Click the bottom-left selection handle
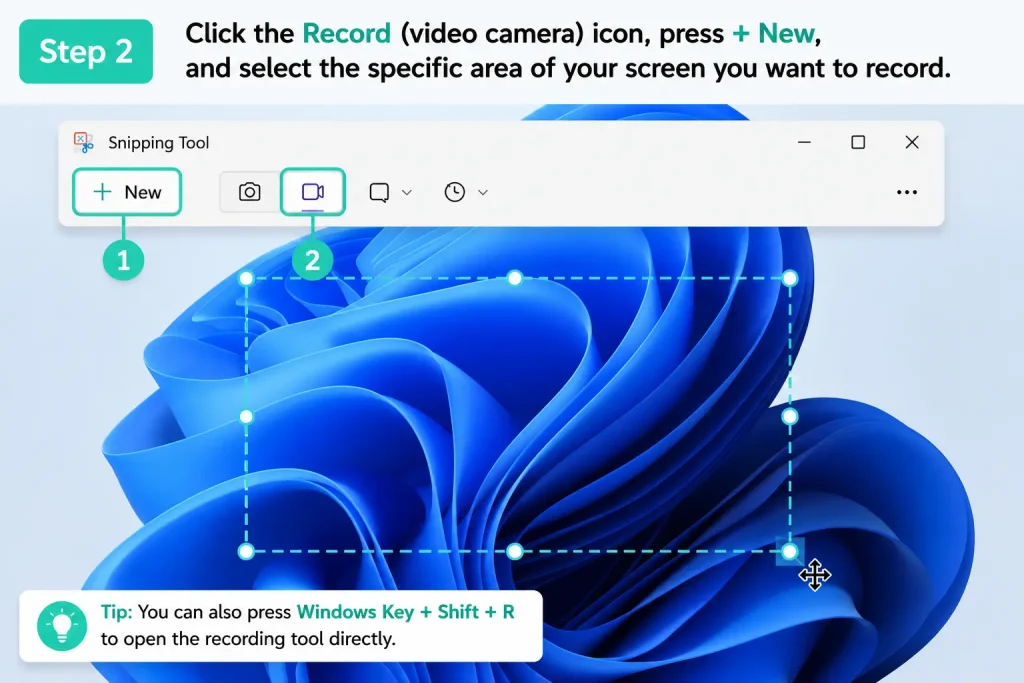The image size is (1024, 683). [x=246, y=552]
